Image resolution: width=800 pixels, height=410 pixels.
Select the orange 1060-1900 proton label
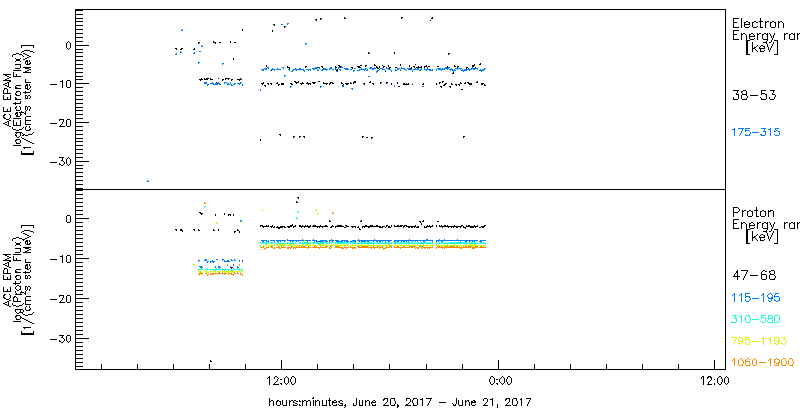tap(763, 363)
